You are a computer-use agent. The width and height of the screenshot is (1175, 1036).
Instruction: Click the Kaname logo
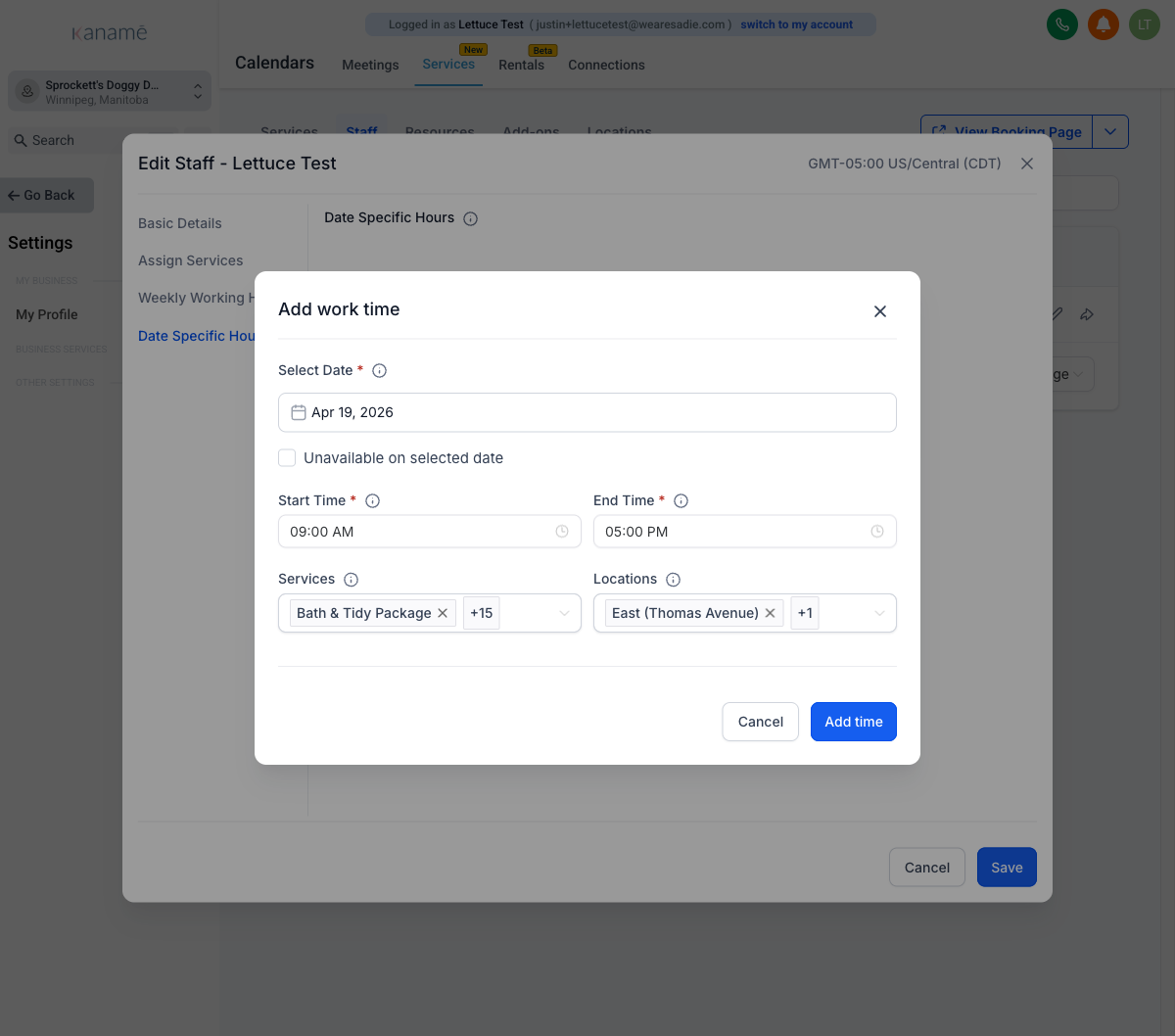[x=110, y=33]
